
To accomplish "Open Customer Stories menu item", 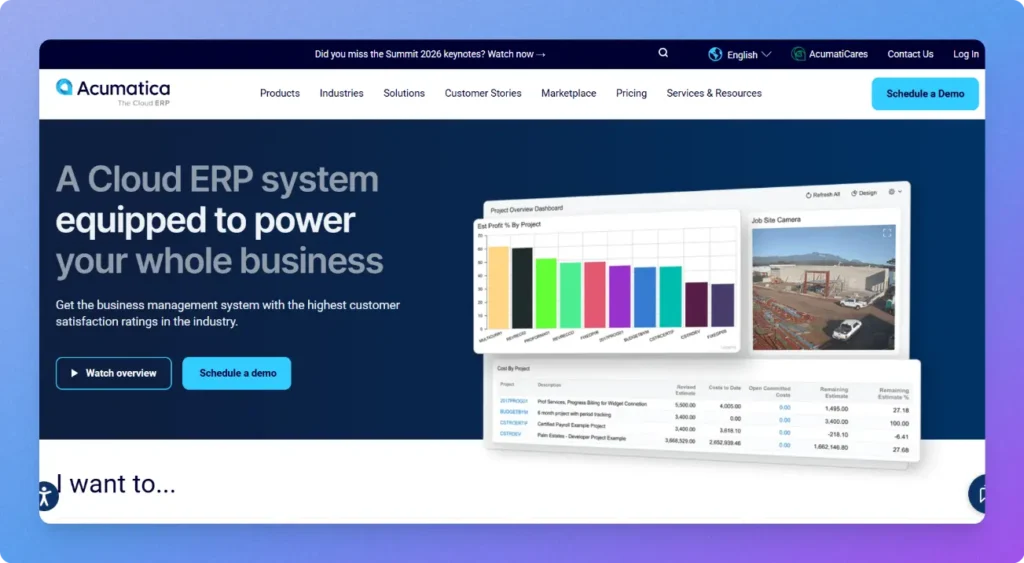I will tap(483, 93).
